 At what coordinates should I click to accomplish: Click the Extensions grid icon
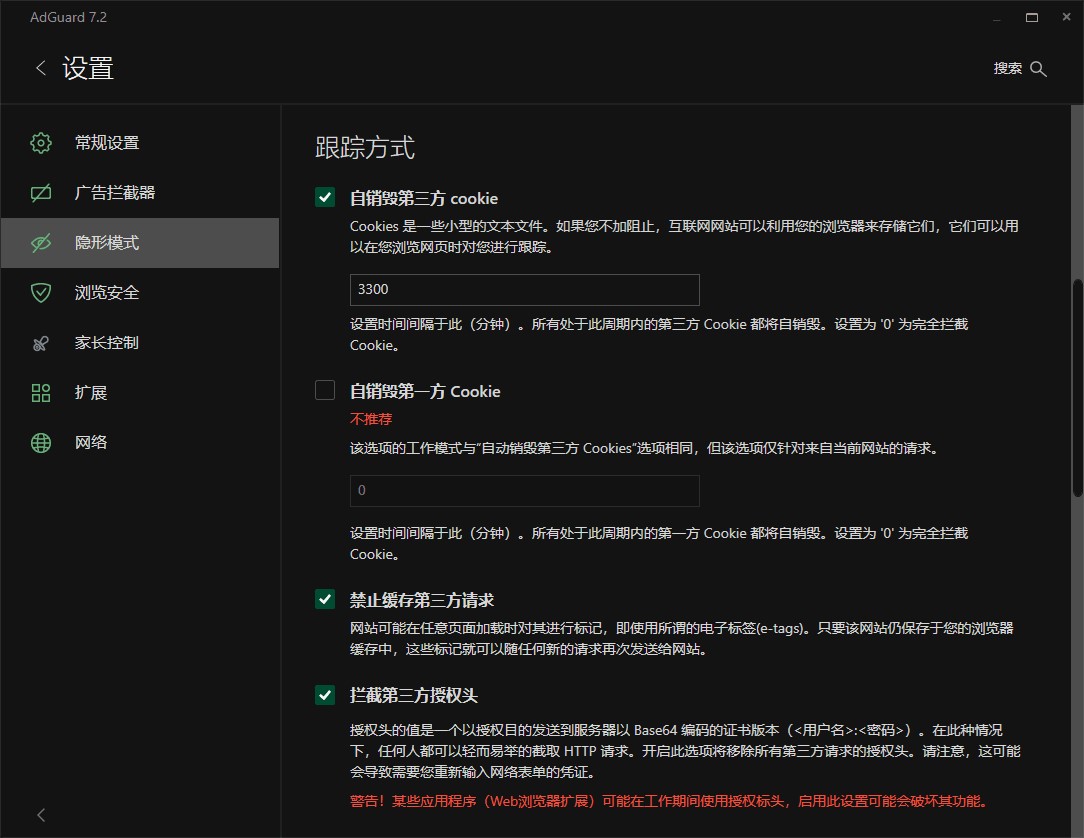click(x=41, y=393)
